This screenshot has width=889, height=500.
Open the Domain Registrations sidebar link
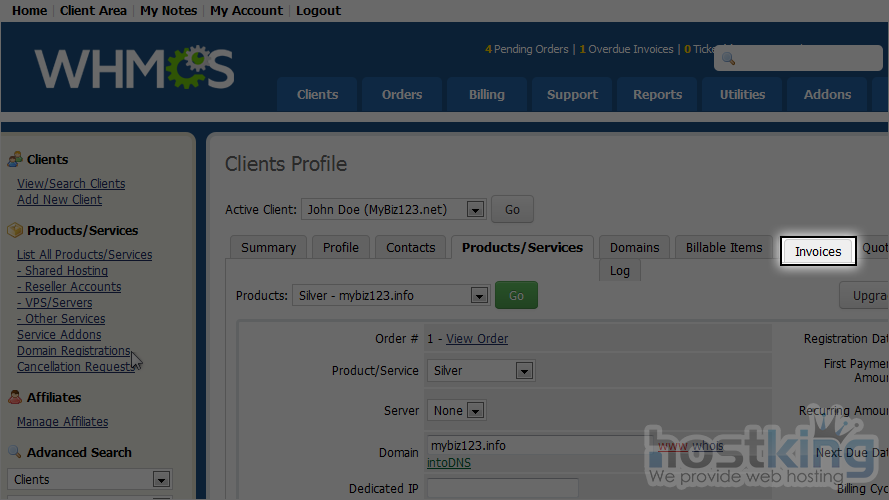coord(74,351)
